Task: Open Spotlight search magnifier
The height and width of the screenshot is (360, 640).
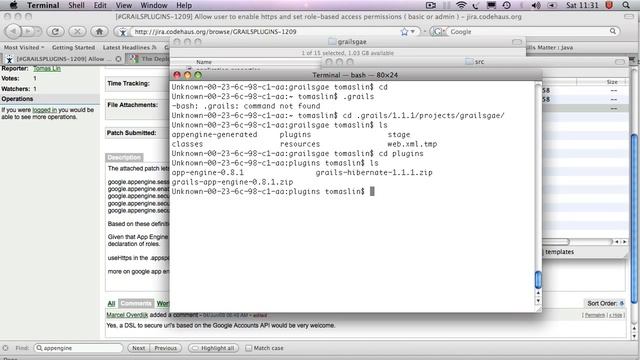Action: pos(626,5)
